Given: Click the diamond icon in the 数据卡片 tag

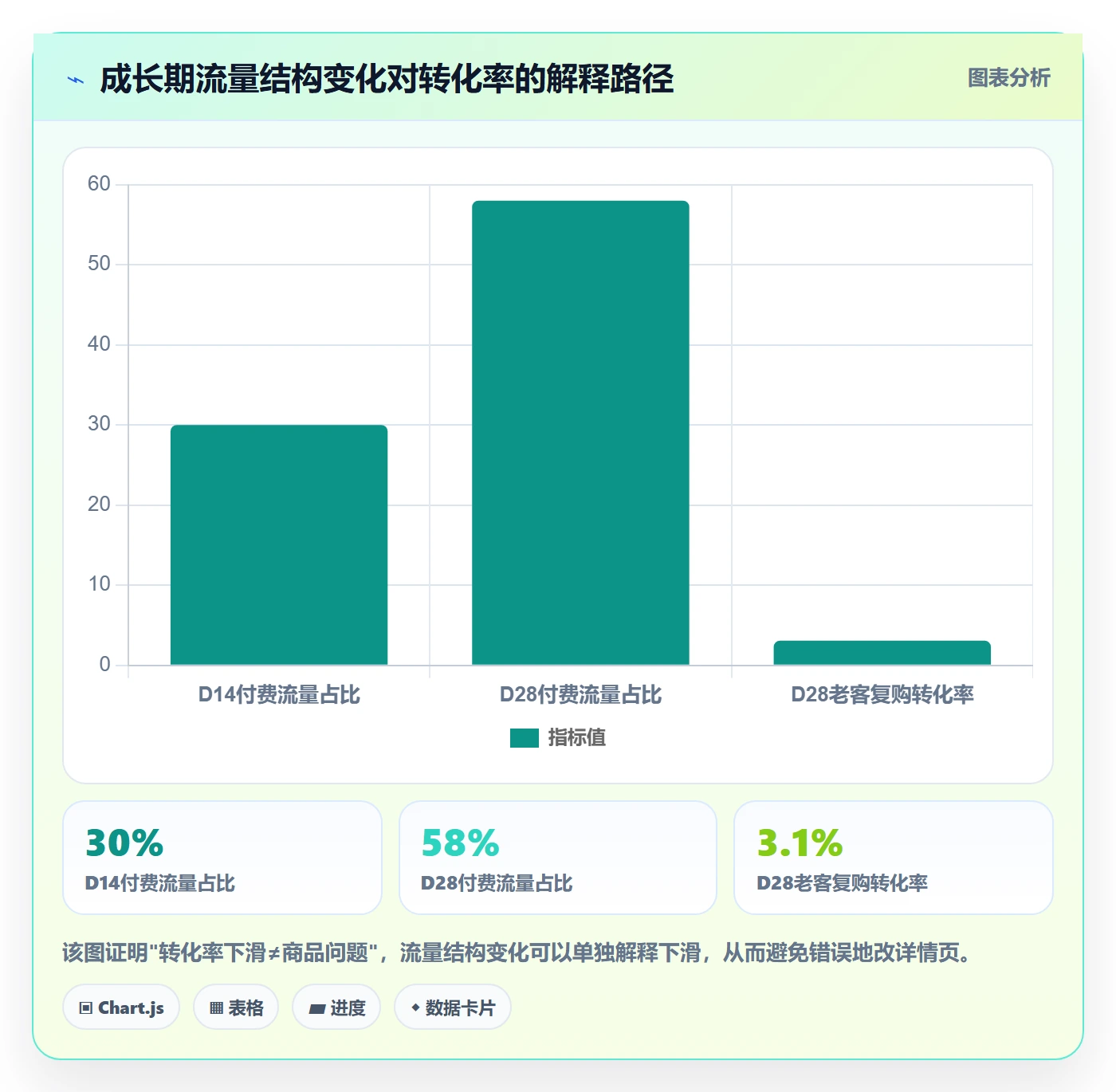Looking at the screenshot, I should (415, 1008).
